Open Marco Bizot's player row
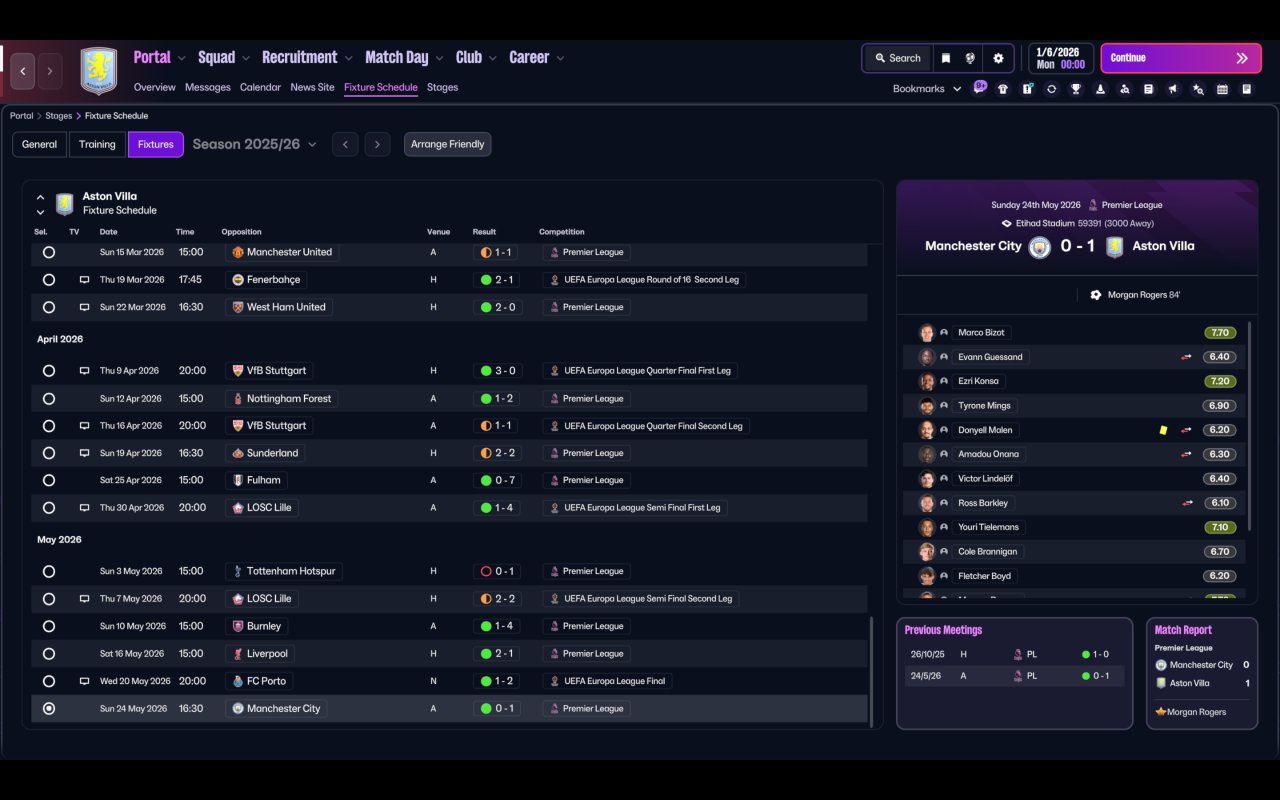This screenshot has height=800, width=1280. pyautogui.click(x=1076, y=332)
